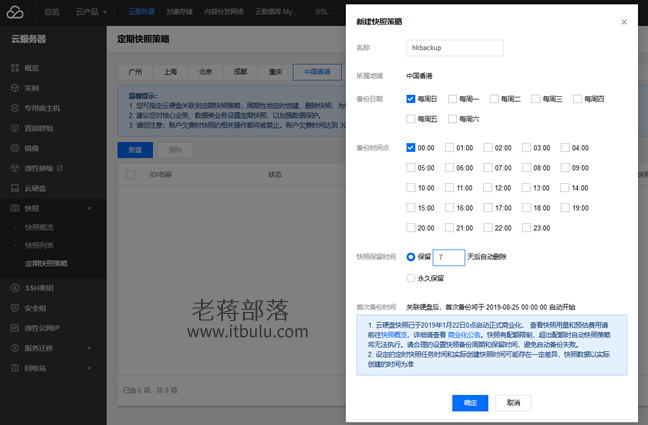This screenshot has width=648, height=425.
Task: Click the 专用宿主机 sidebar icon
Action: coord(15,108)
